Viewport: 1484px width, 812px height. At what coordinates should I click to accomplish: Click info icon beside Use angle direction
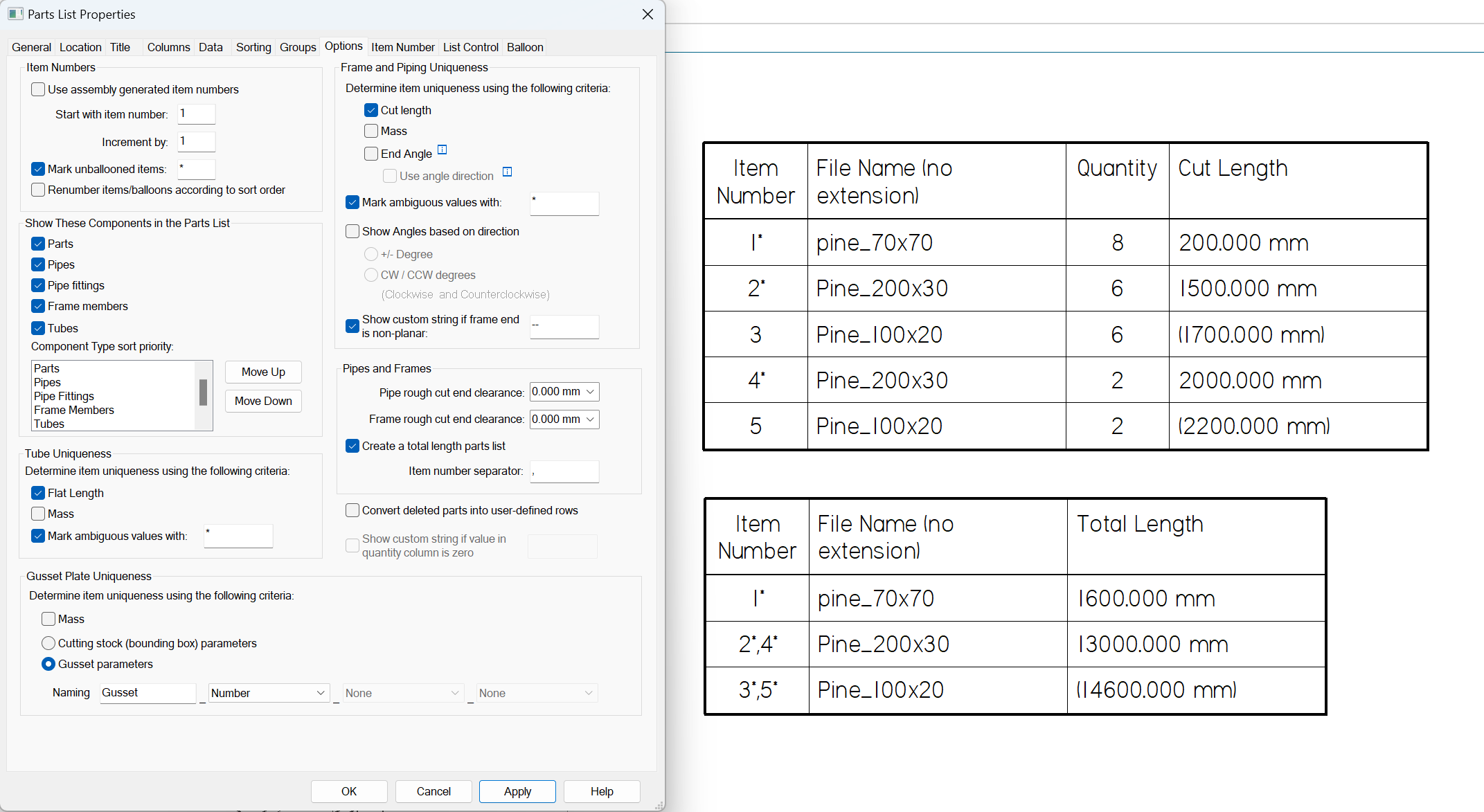point(507,172)
